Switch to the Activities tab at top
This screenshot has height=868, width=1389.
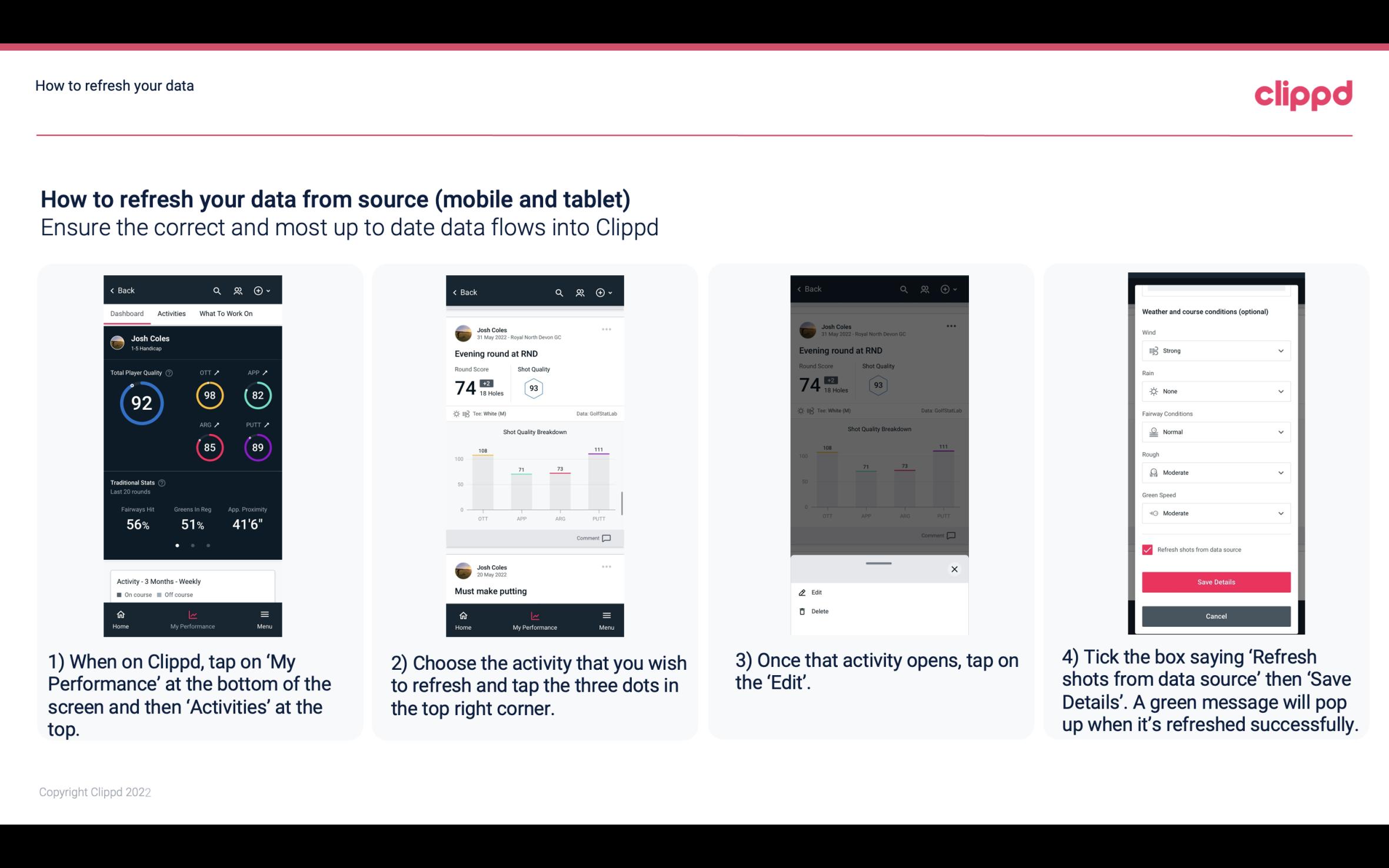pyautogui.click(x=170, y=313)
